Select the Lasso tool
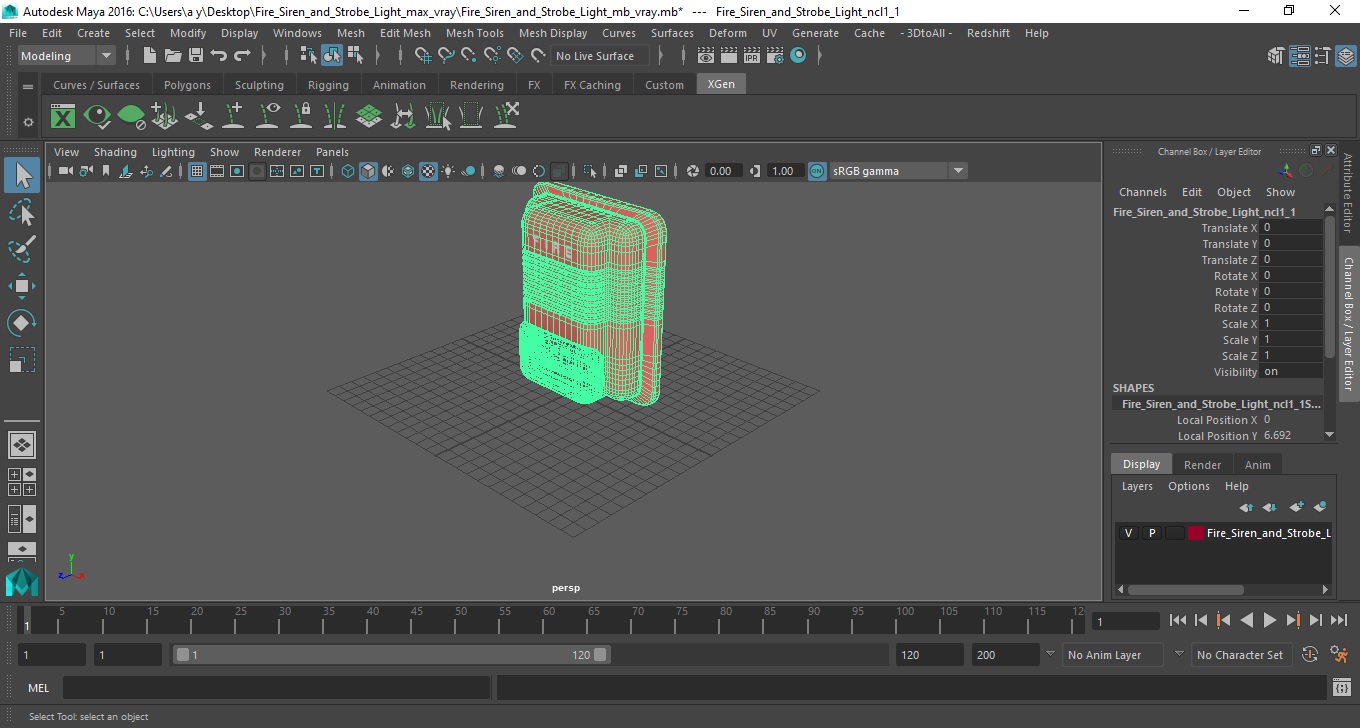 22,212
